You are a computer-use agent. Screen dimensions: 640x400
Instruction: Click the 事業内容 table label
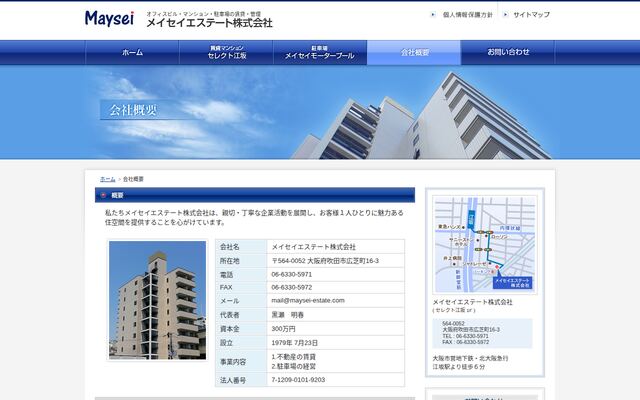(x=233, y=362)
